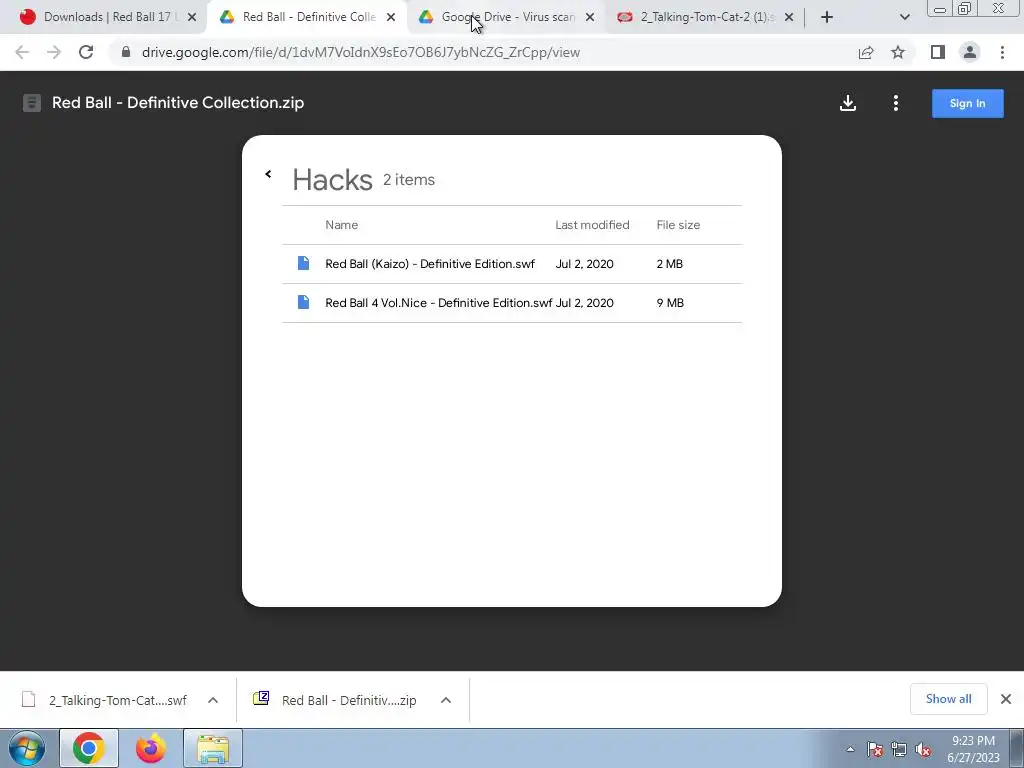The image size is (1024, 768).
Task: Click the zip document icon beside the title
Action: [x=31, y=103]
